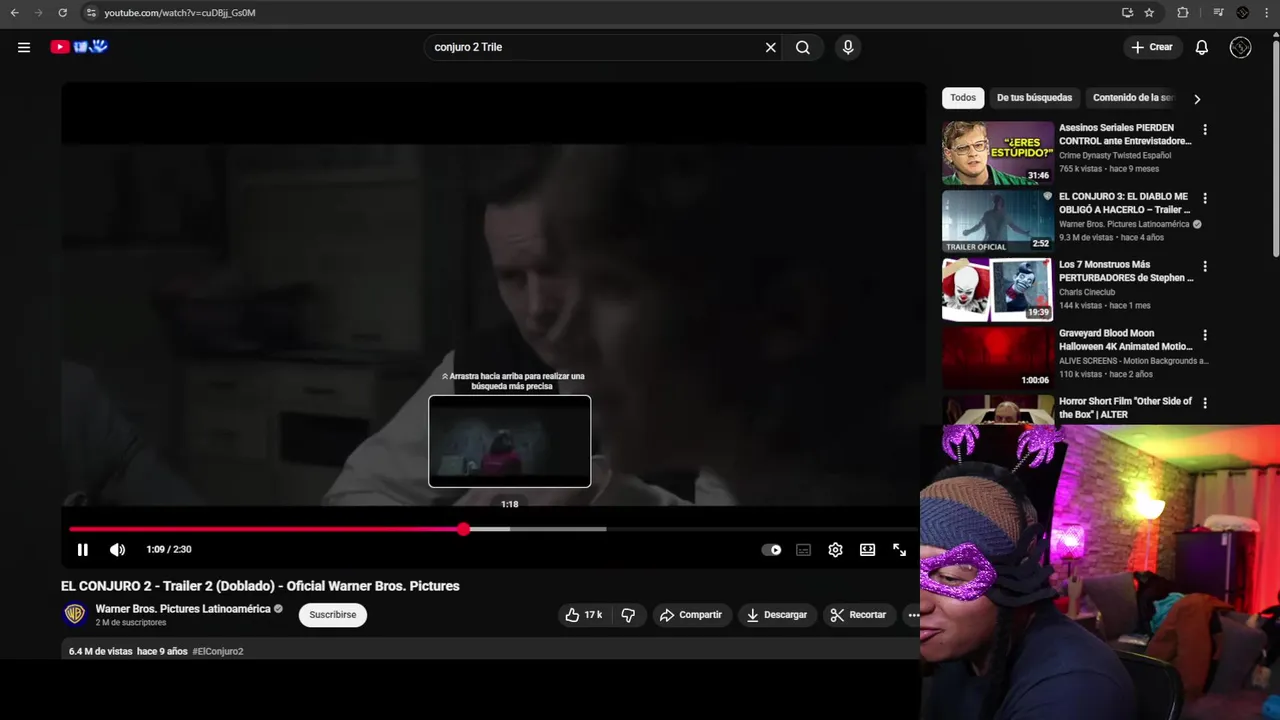Image resolution: width=1280 pixels, height=720 pixels.
Task: Open the YouTube hamburger guide menu
Action: coord(24,47)
